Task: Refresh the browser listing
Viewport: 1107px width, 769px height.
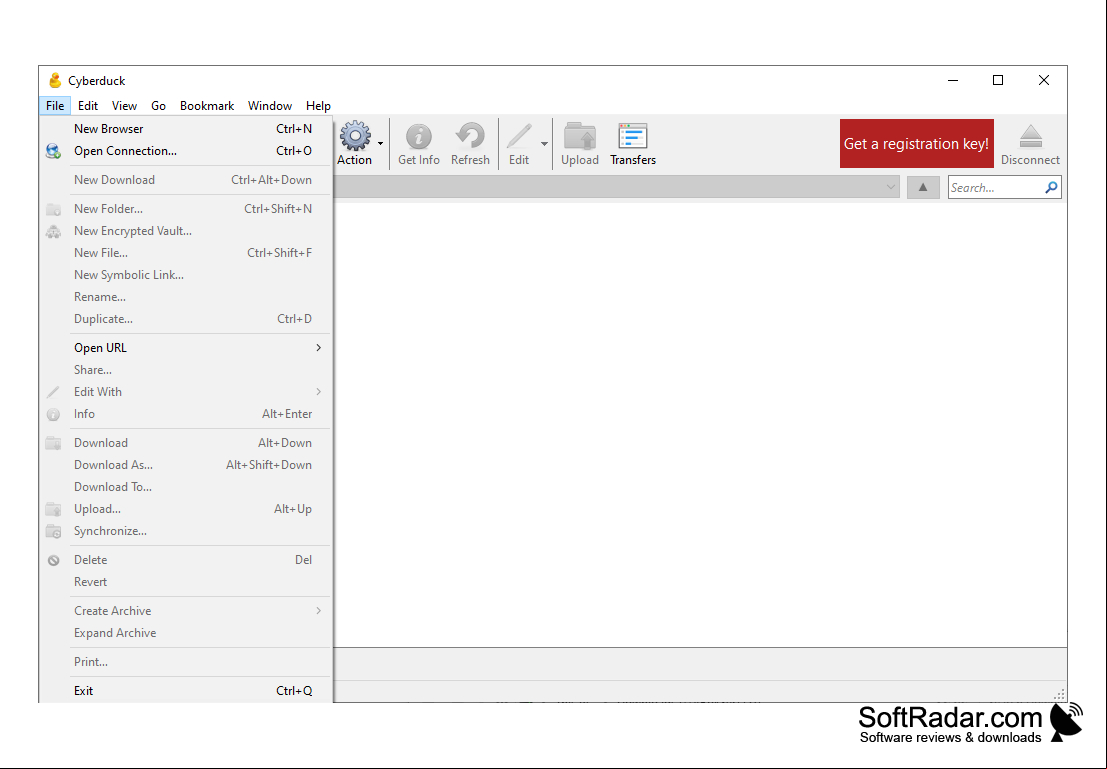Action: click(470, 144)
